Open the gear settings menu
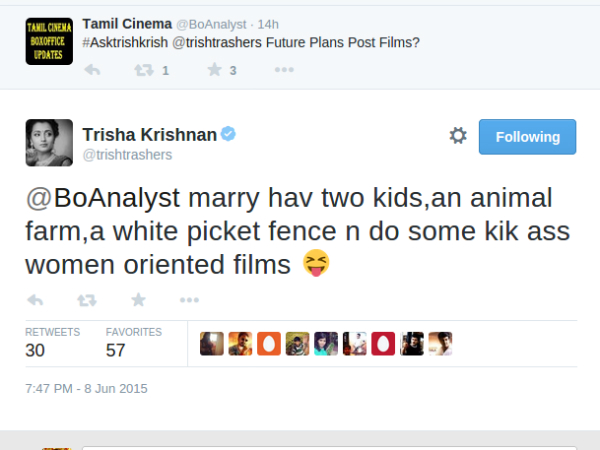 click(458, 136)
